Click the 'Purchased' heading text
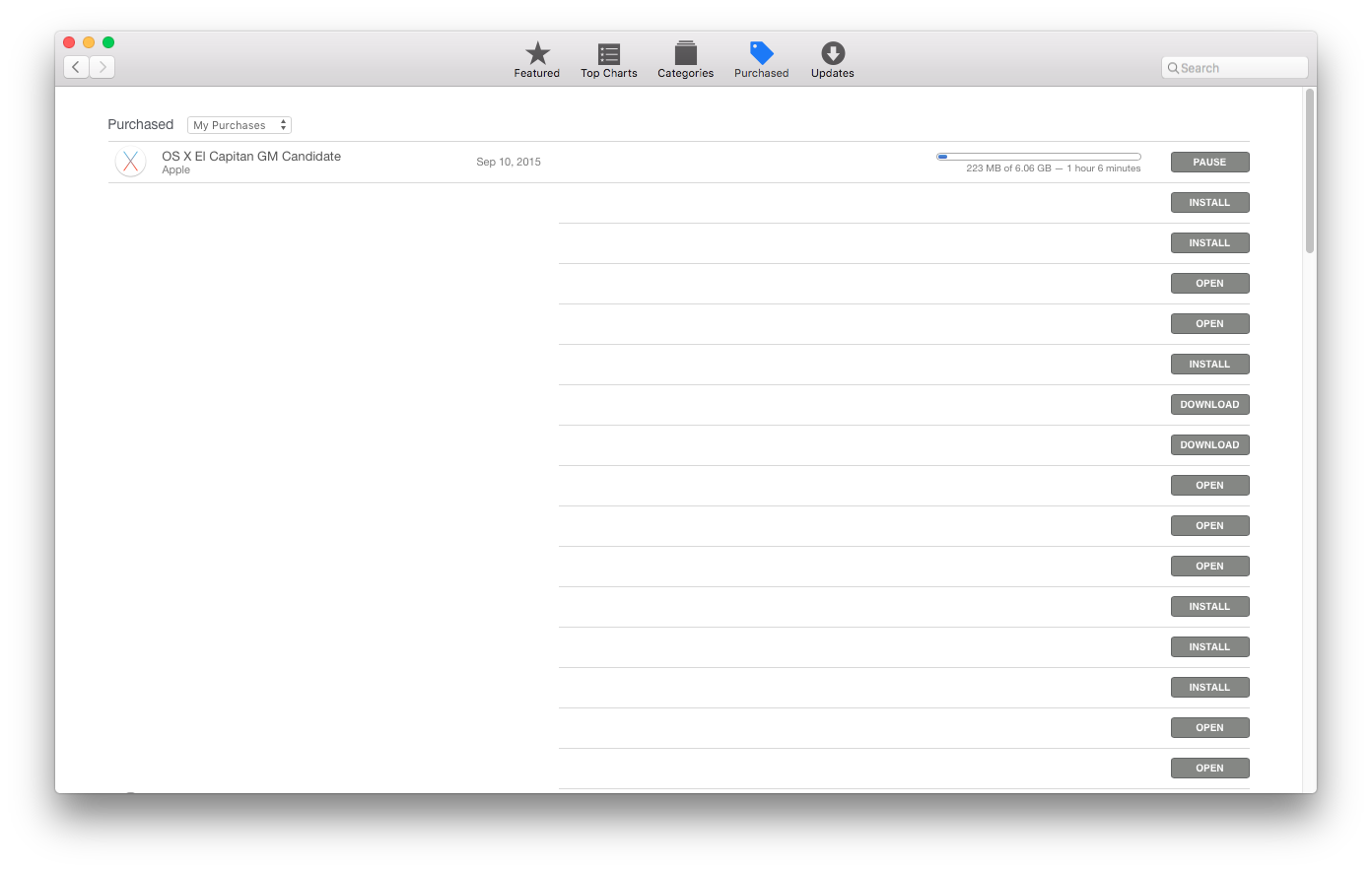This screenshot has height=872, width=1372. point(141,124)
